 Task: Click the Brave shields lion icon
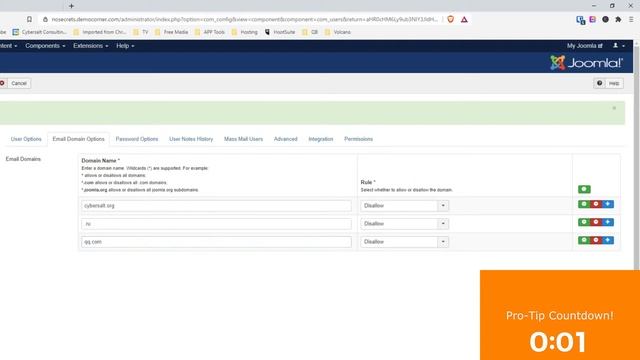(x=451, y=19)
